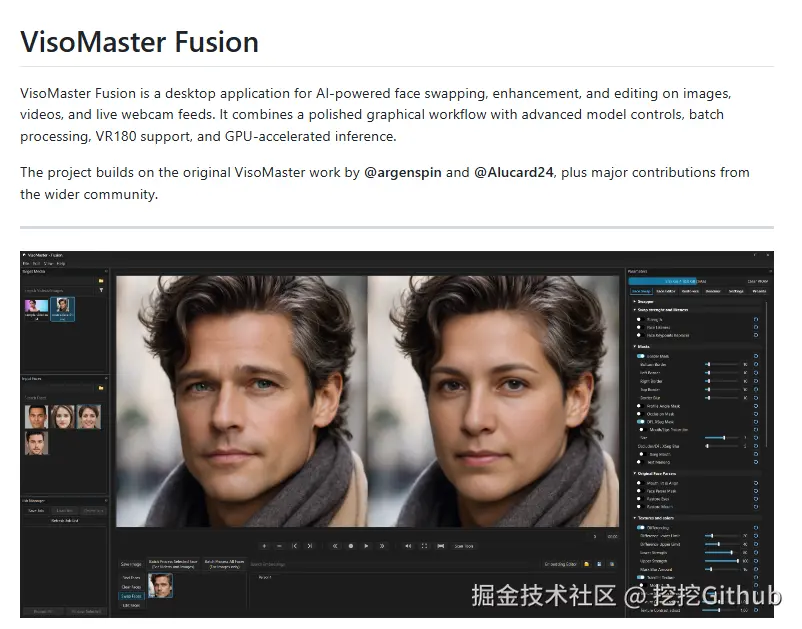Click the Batch Process All Faces button
The image size is (802, 629).
(225, 564)
